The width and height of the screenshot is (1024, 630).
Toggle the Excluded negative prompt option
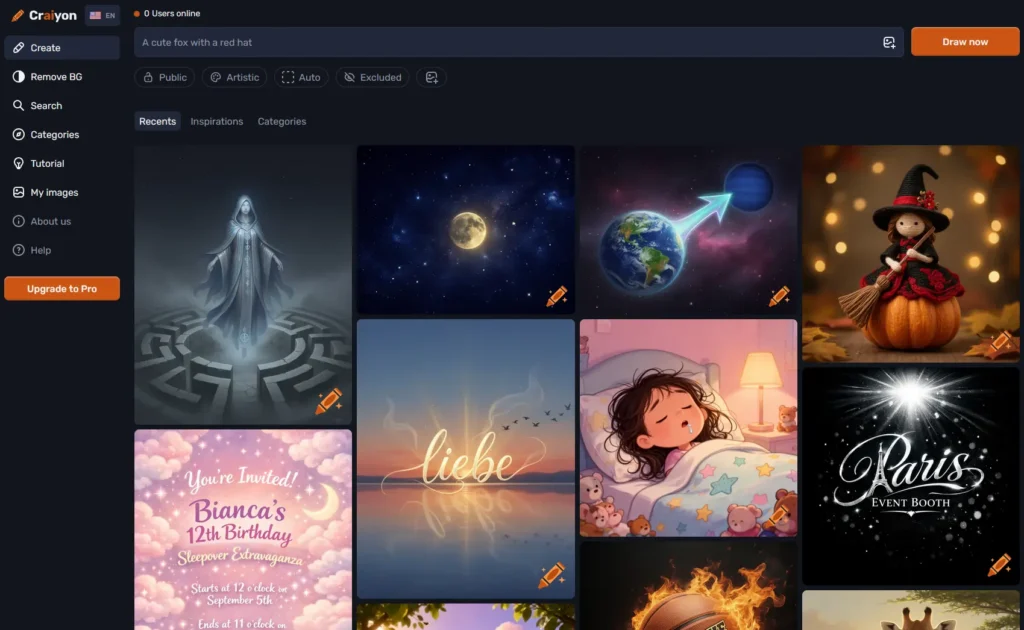372,77
